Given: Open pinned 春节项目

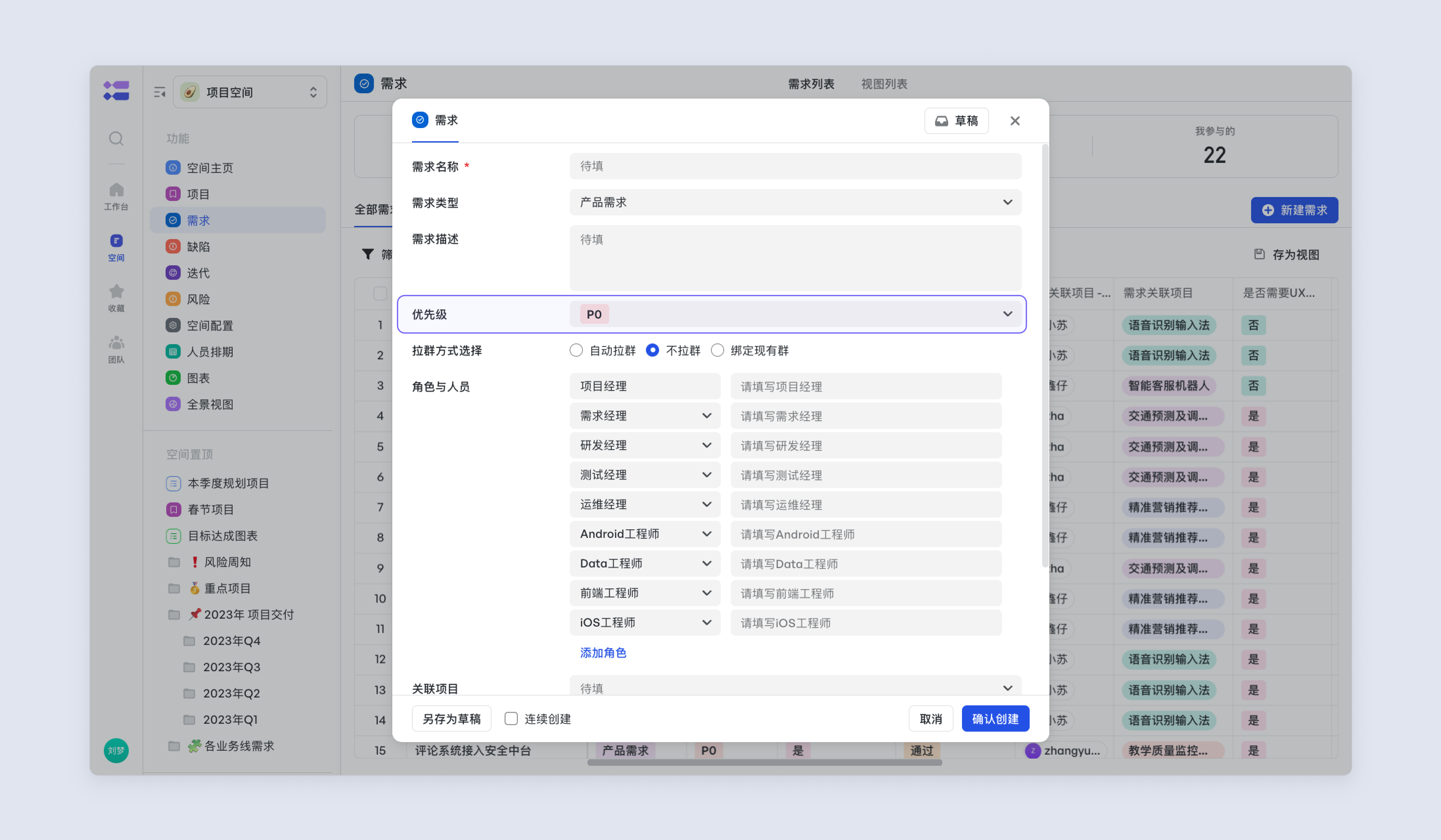Looking at the screenshot, I should (238, 509).
